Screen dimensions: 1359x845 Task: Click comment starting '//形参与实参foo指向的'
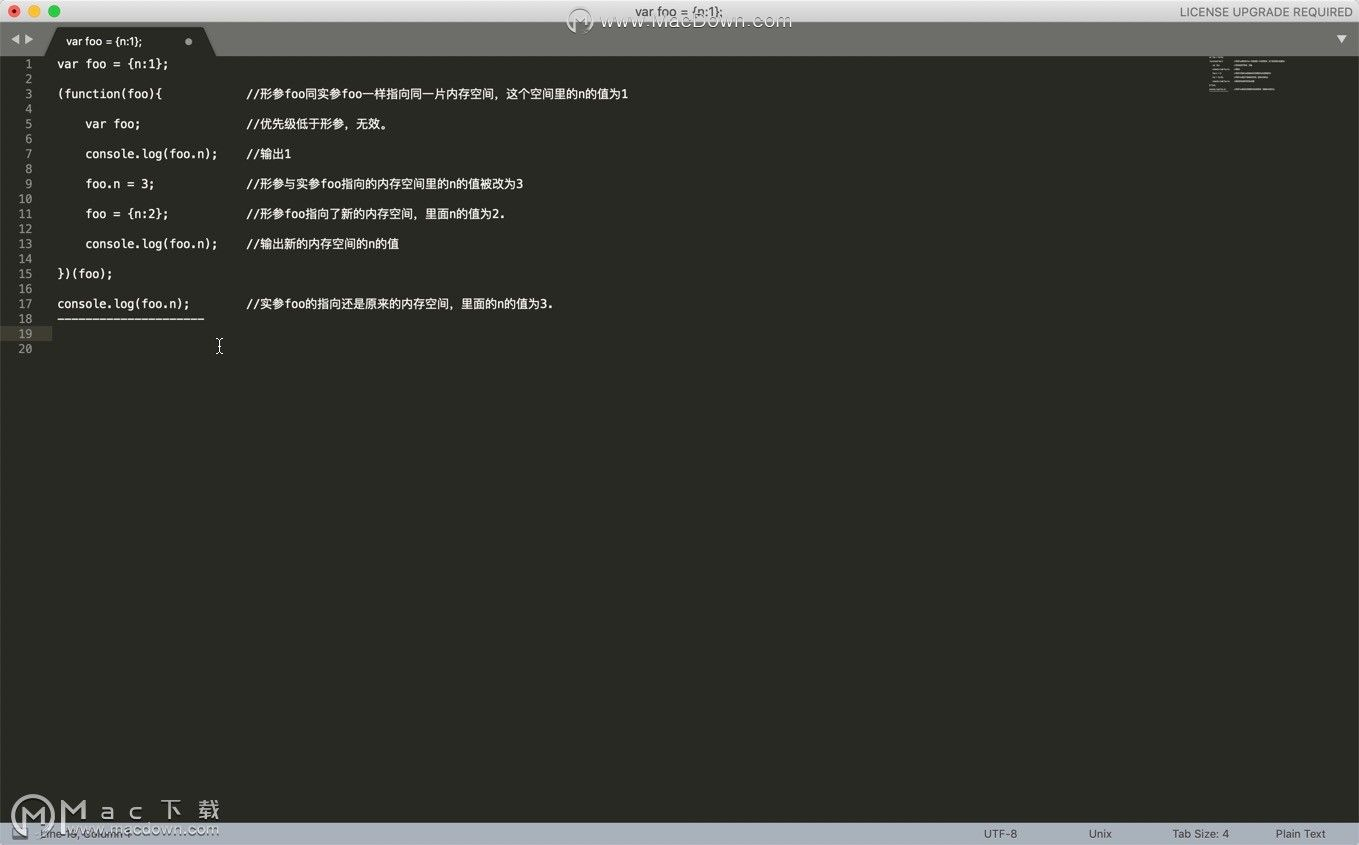[385, 184]
